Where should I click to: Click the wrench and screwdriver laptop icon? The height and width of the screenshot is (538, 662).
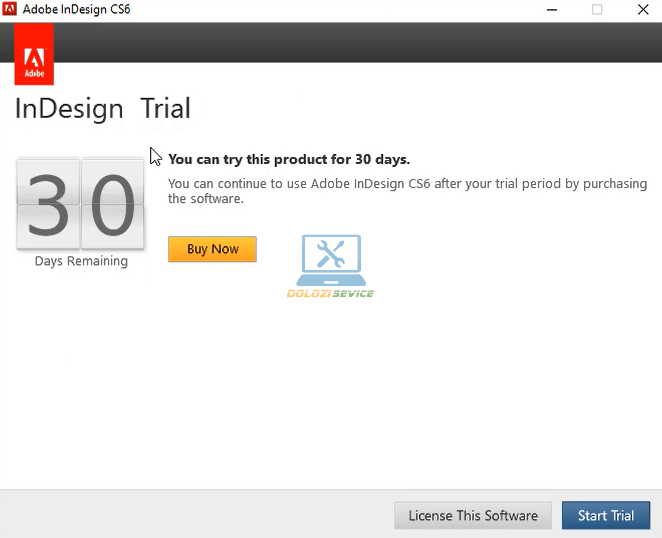[x=330, y=259]
